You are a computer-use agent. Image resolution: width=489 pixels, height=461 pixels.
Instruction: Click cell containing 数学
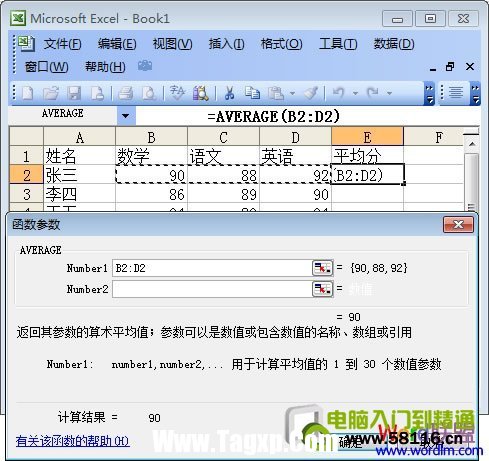(x=151, y=156)
